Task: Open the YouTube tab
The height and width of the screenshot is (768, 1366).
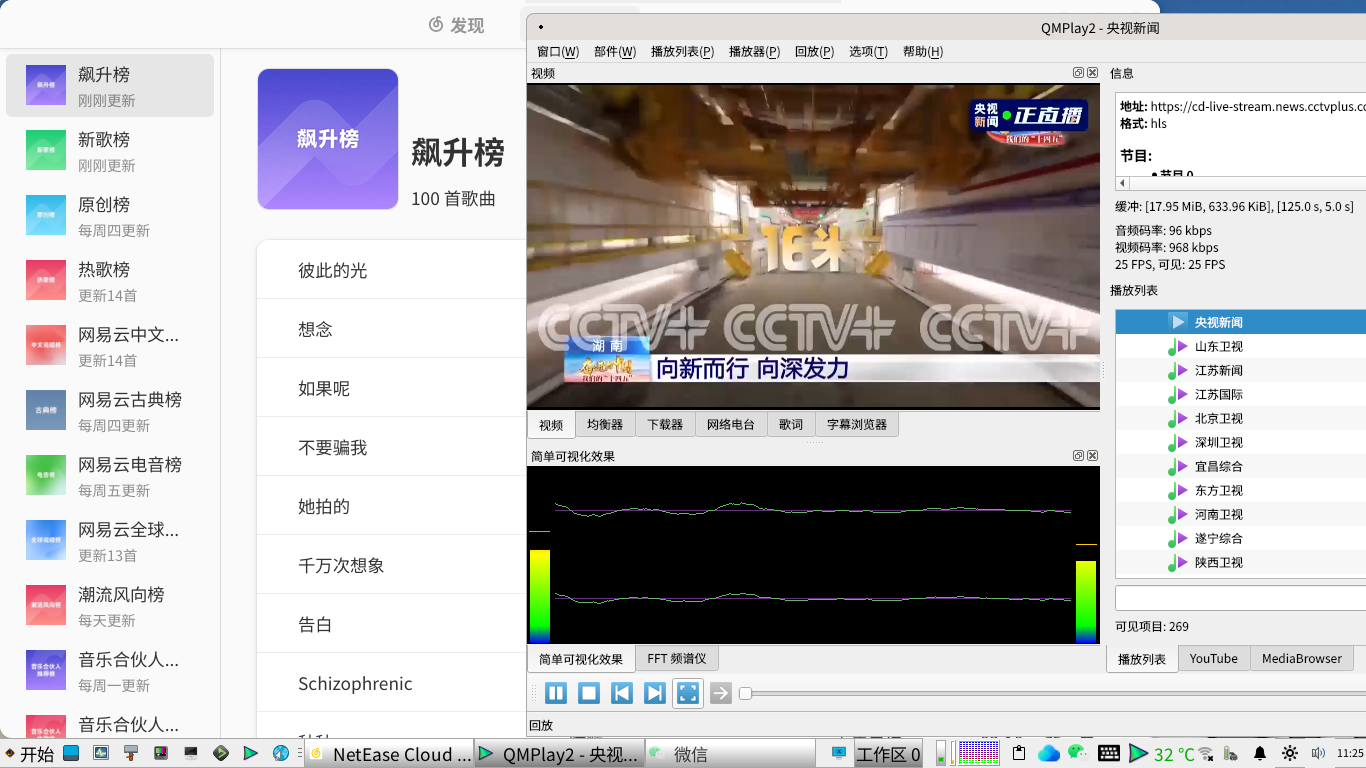Action: click(1213, 659)
